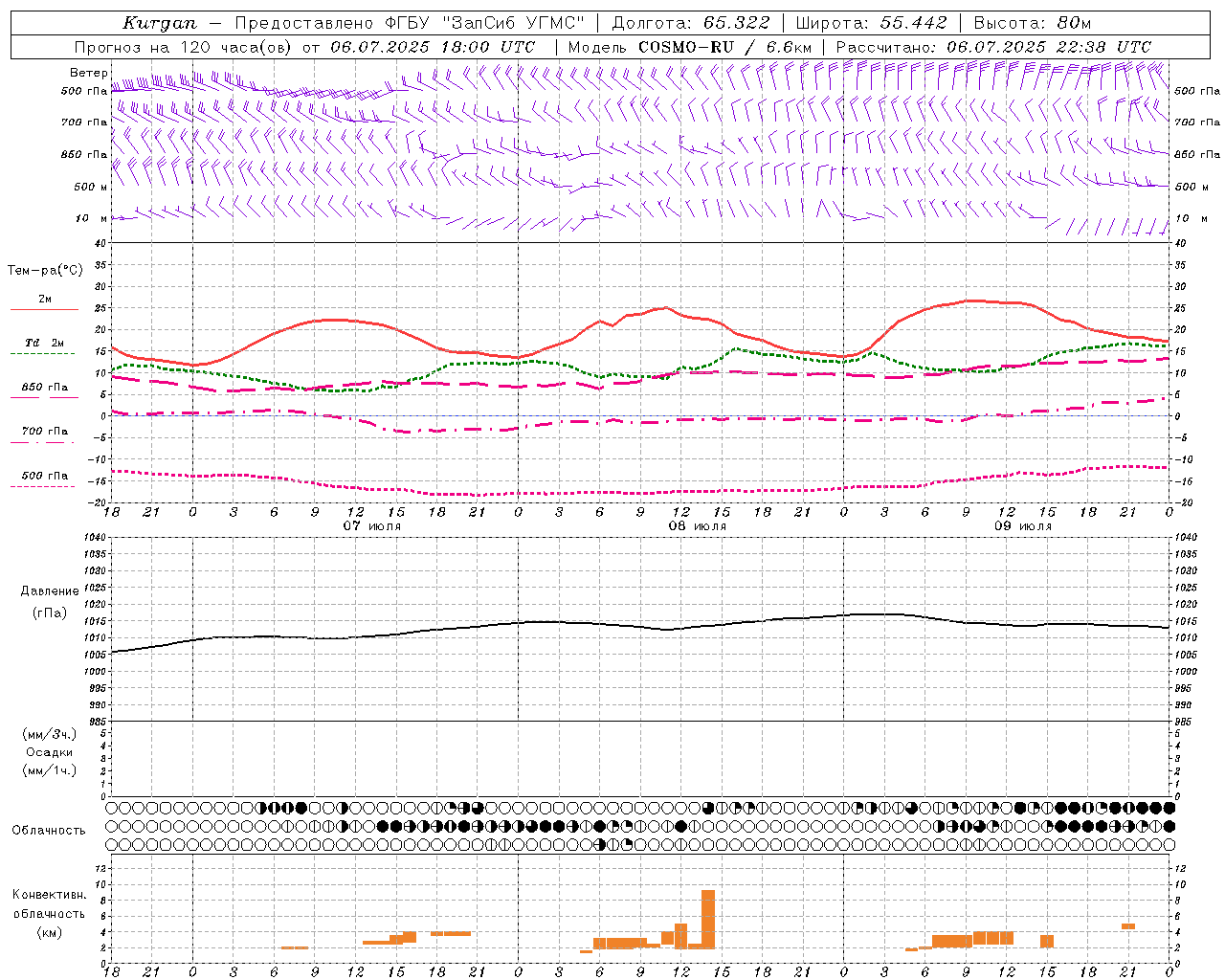
Task: Click the small orange bar at 21h on 09 июля
Action: coord(1128,925)
